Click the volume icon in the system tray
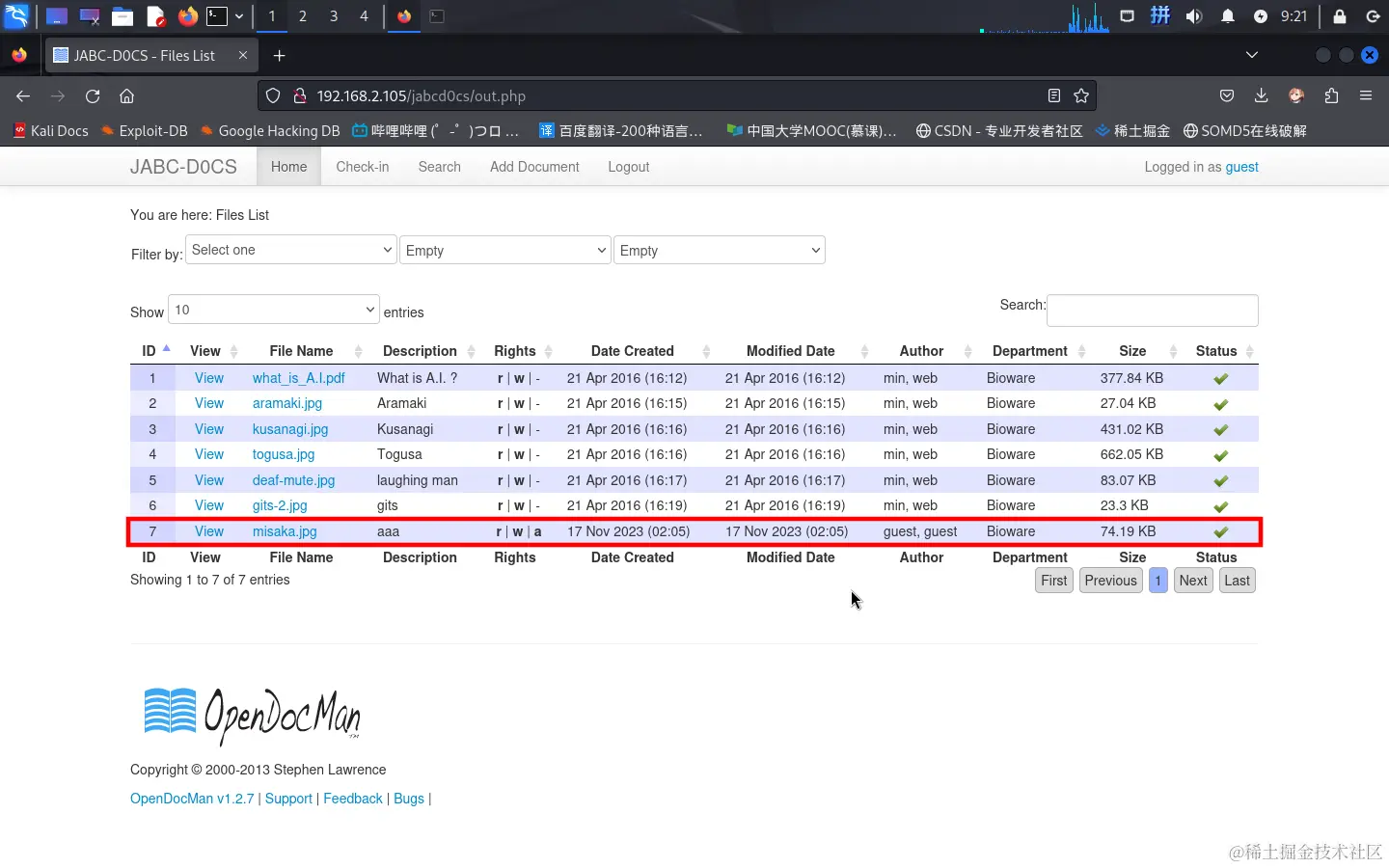This screenshot has height=868, width=1389. point(1194,16)
